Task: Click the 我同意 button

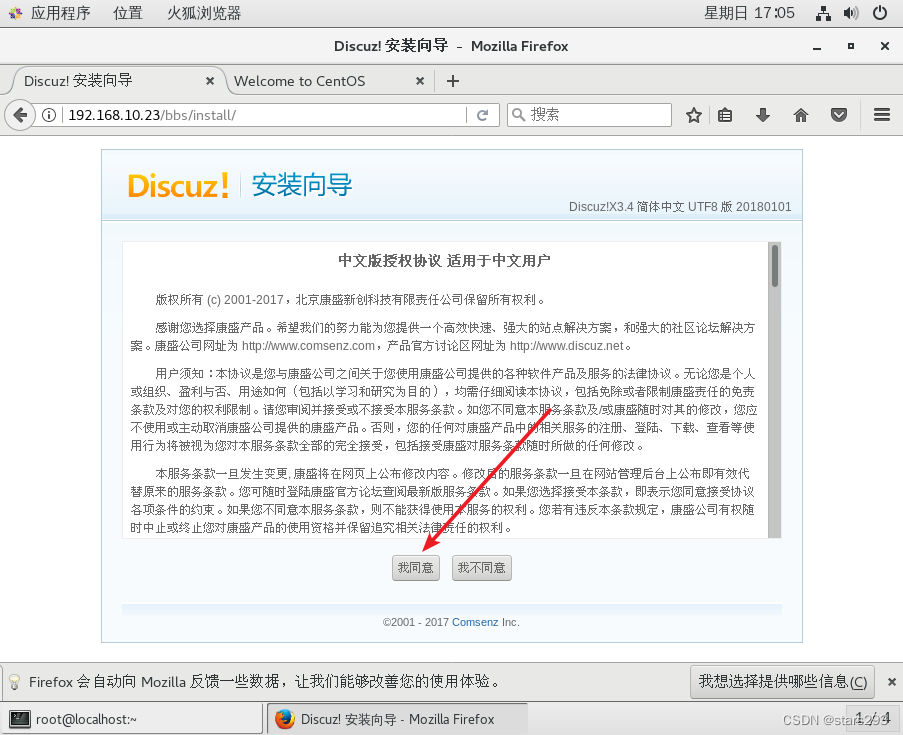Action: pos(416,568)
